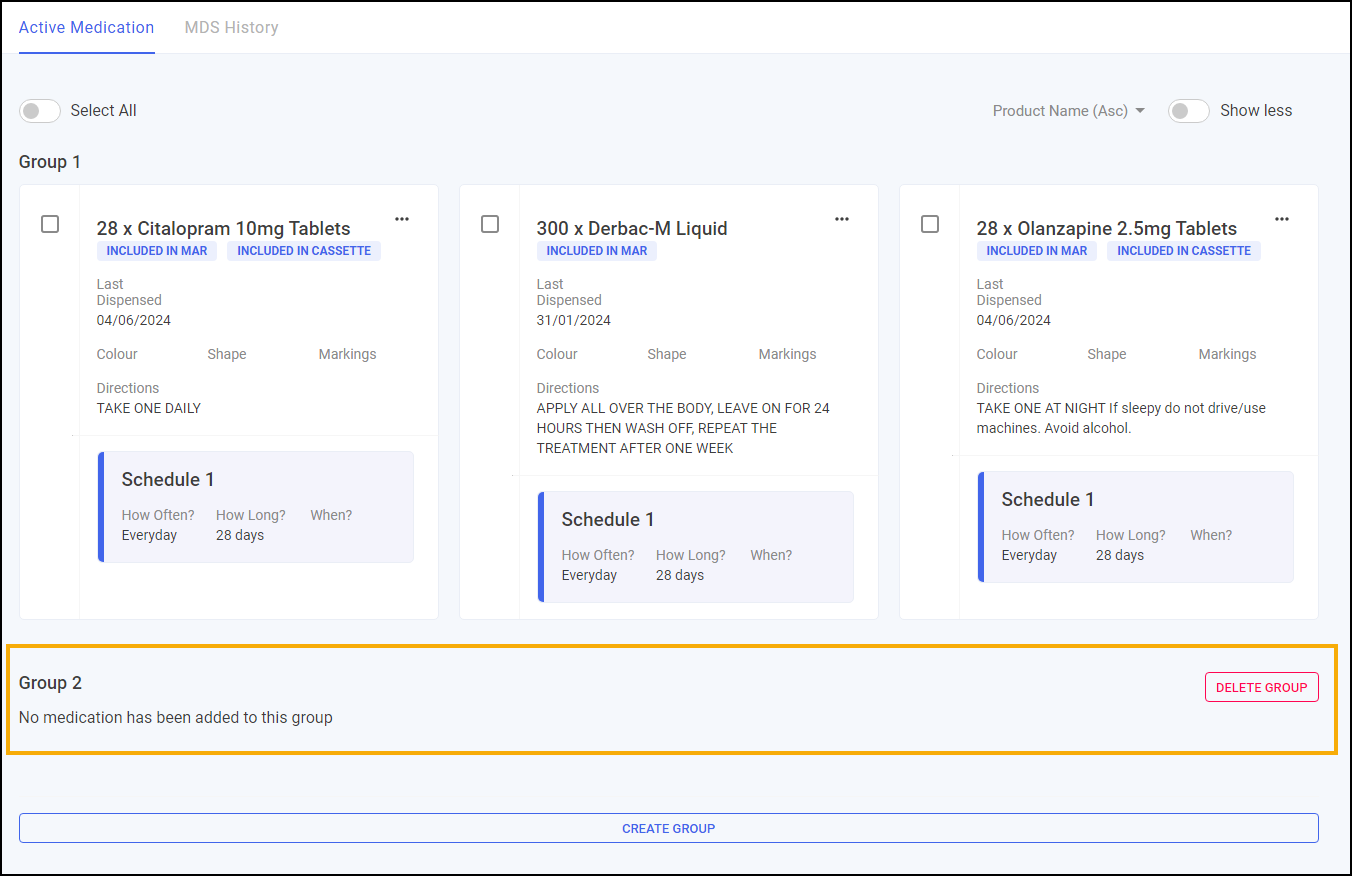Click Included in Cassette badge on Citalopram
Image resolution: width=1352 pixels, height=876 pixels.
pyautogui.click(x=304, y=251)
